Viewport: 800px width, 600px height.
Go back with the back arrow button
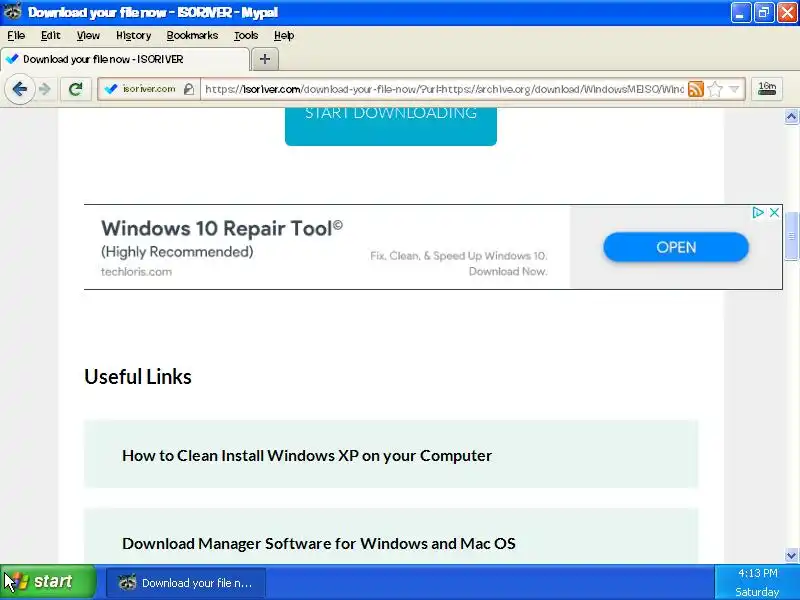click(19, 89)
